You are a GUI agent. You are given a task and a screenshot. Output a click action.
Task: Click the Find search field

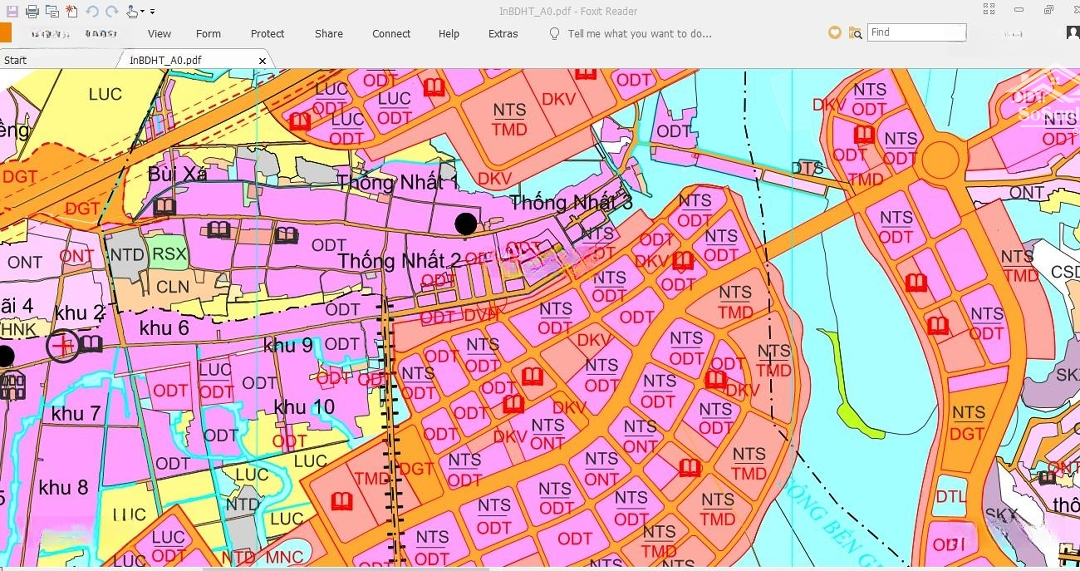[x=915, y=33]
